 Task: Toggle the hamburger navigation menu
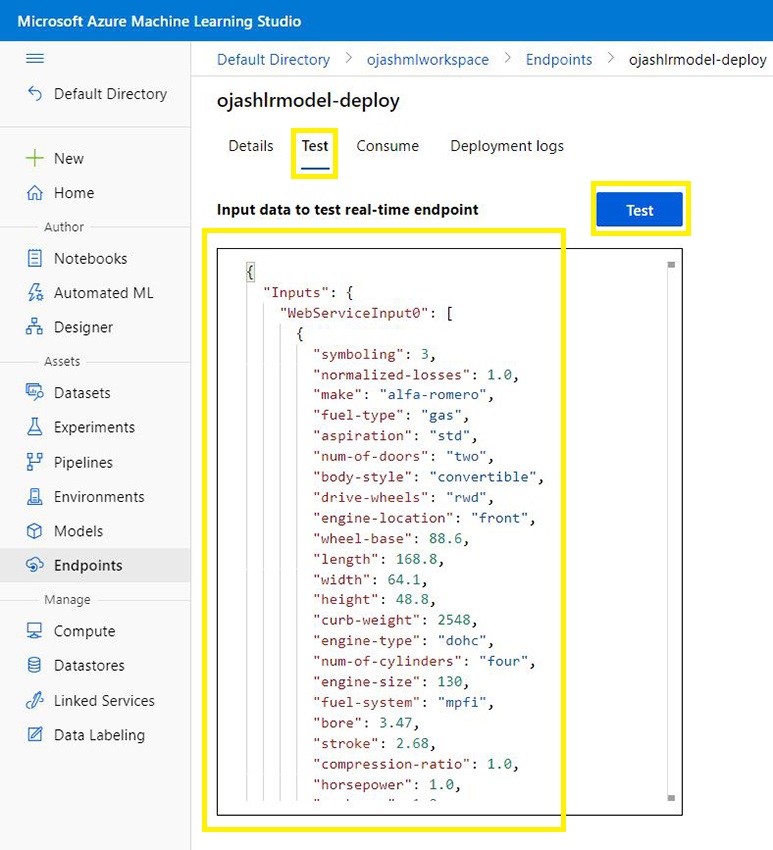[35, 59]
